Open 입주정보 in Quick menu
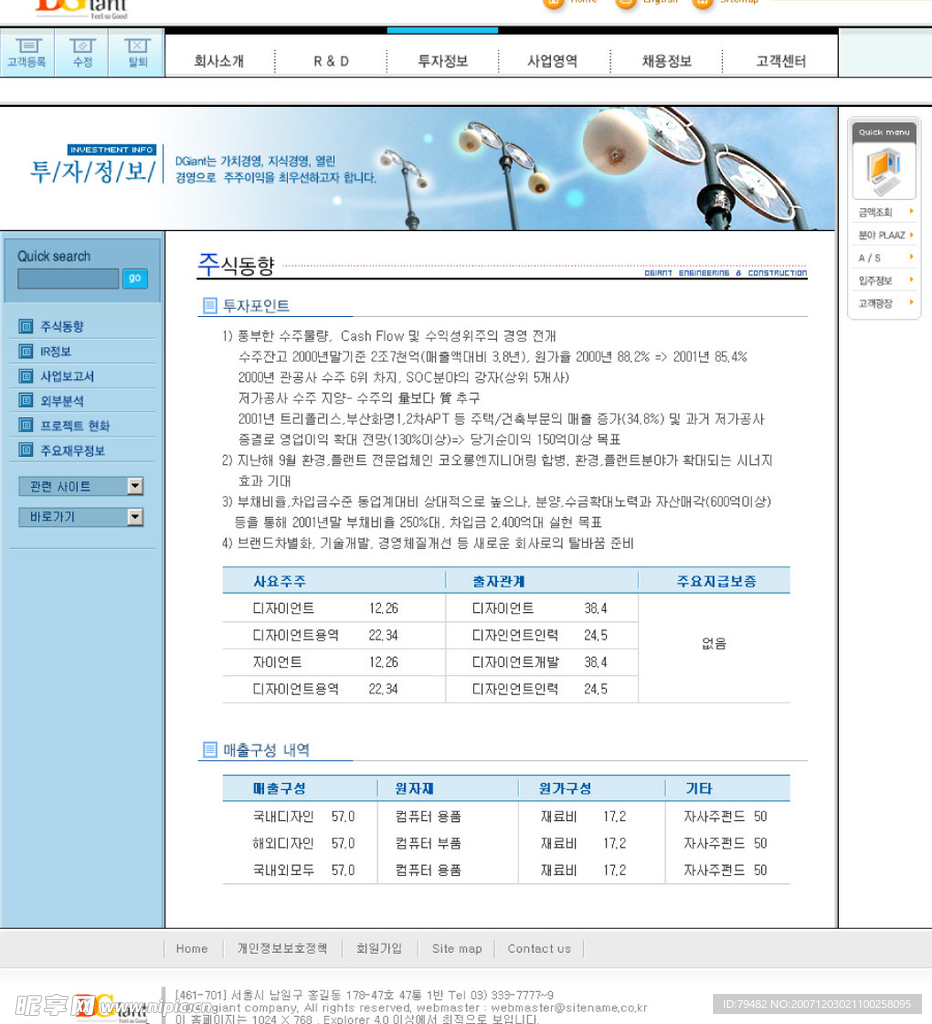 tap(875, 281)
